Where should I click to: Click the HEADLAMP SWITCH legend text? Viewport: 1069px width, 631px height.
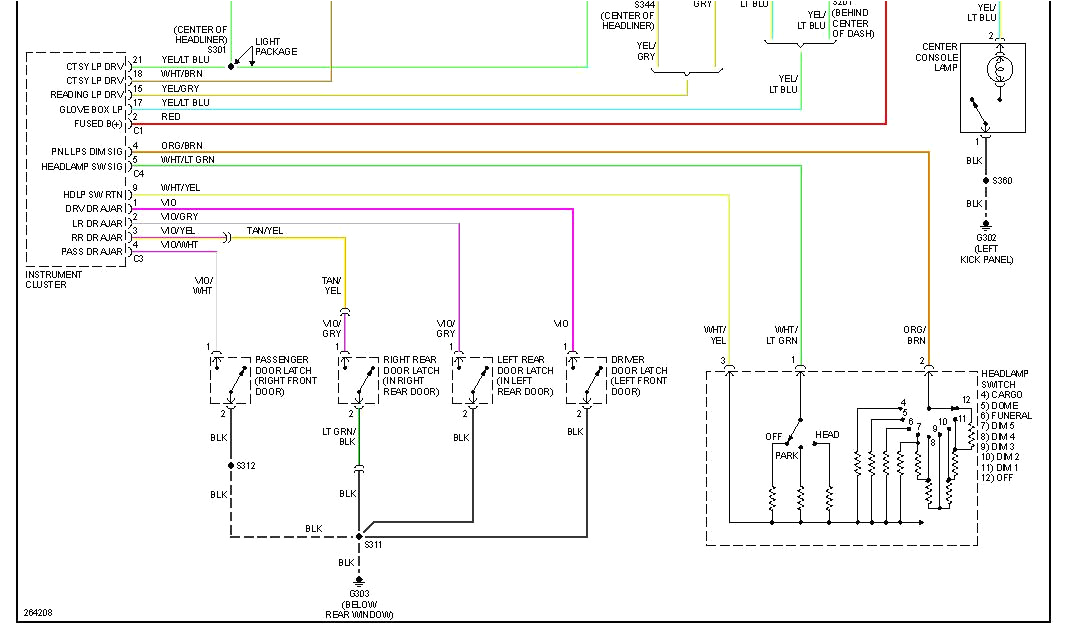coord(1005,378)
